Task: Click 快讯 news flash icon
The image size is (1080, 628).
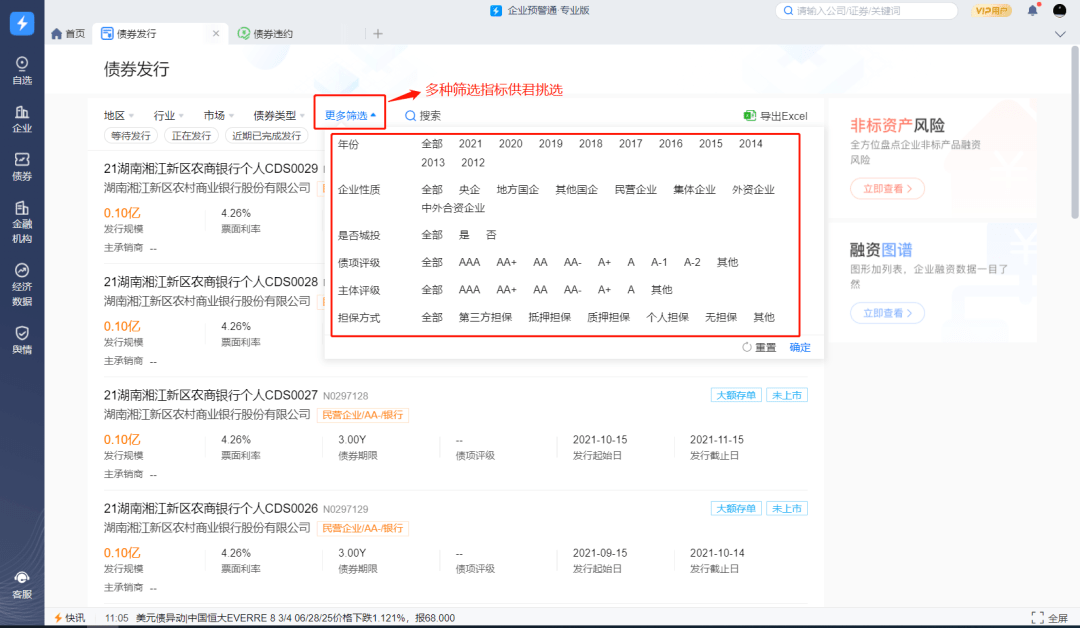Action: [59, 618]
